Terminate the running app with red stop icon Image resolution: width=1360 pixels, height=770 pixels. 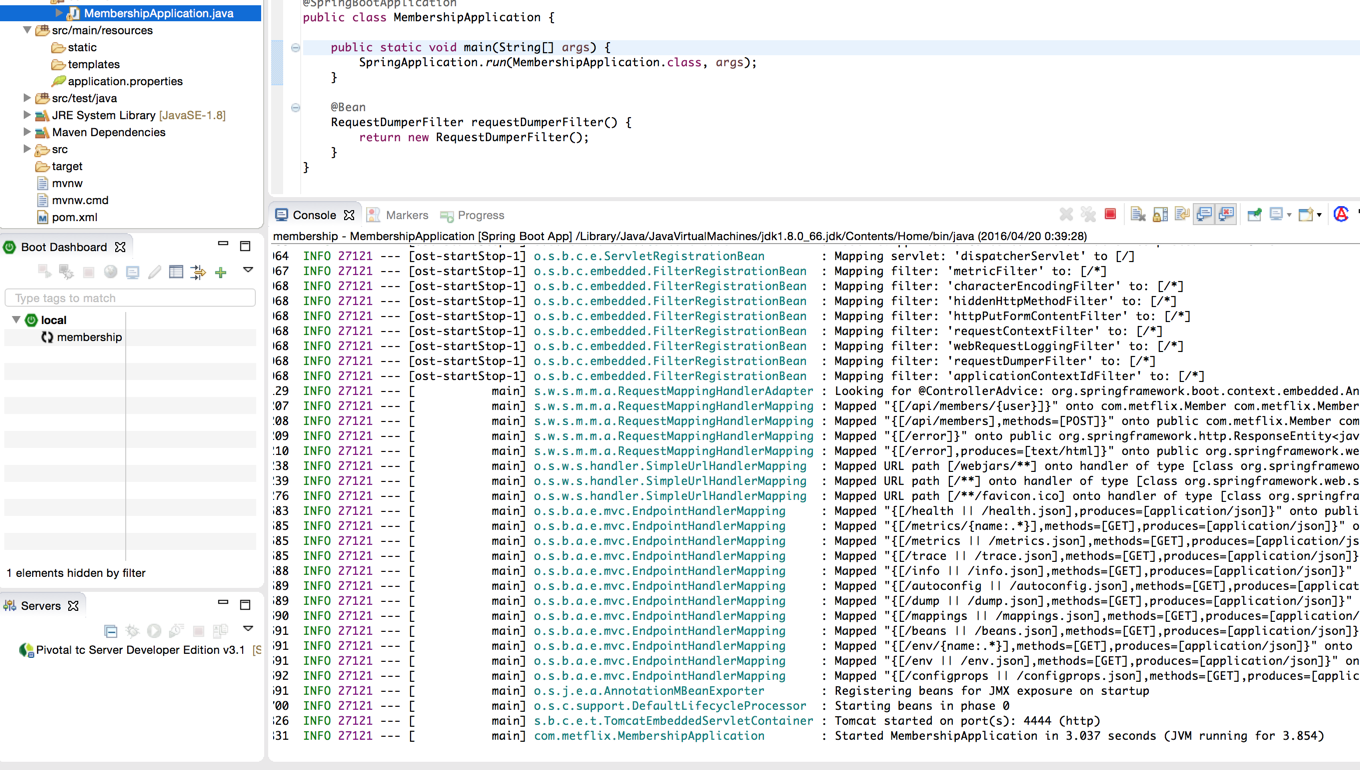point(1110,214)
